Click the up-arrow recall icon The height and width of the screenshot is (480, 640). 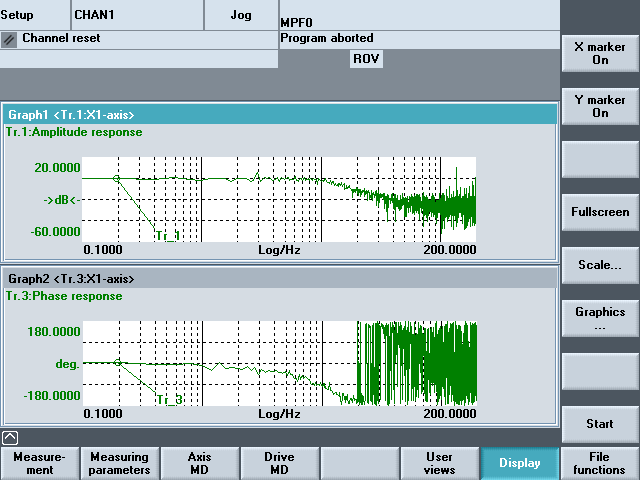tap(10, 438)
